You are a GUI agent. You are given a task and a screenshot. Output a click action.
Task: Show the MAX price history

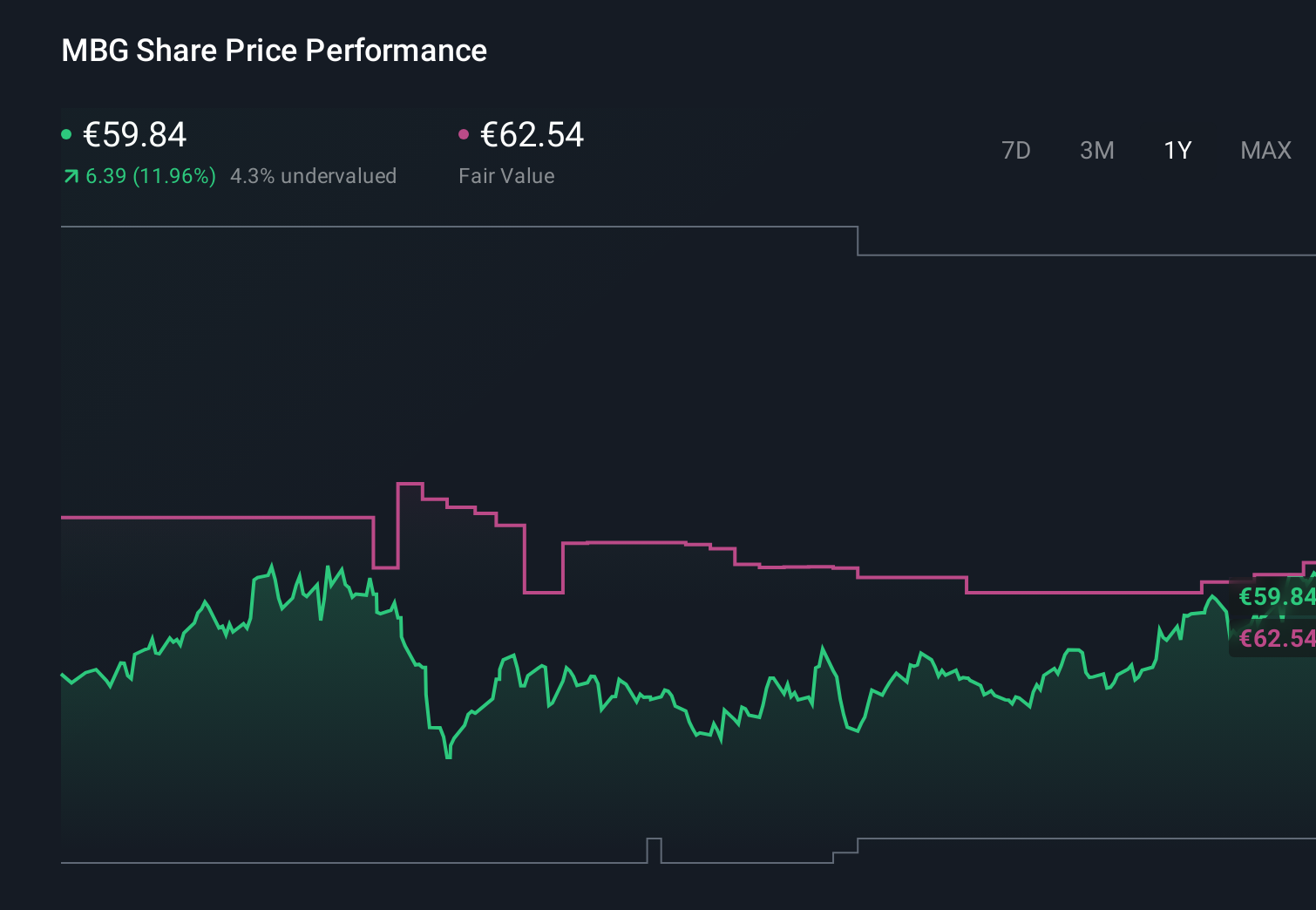click(x=1265, y=151)
